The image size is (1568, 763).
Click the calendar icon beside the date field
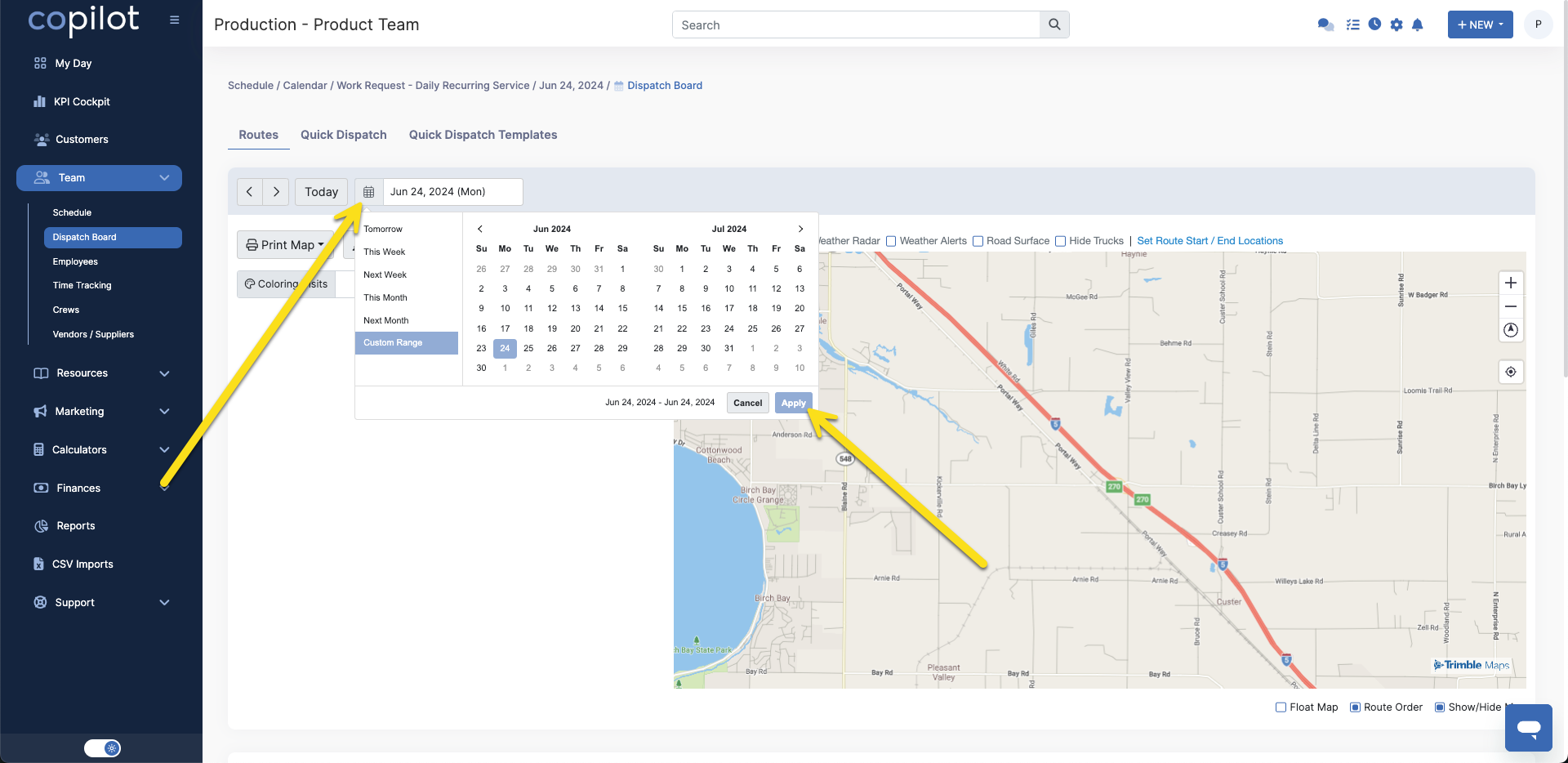click(369, 192)
